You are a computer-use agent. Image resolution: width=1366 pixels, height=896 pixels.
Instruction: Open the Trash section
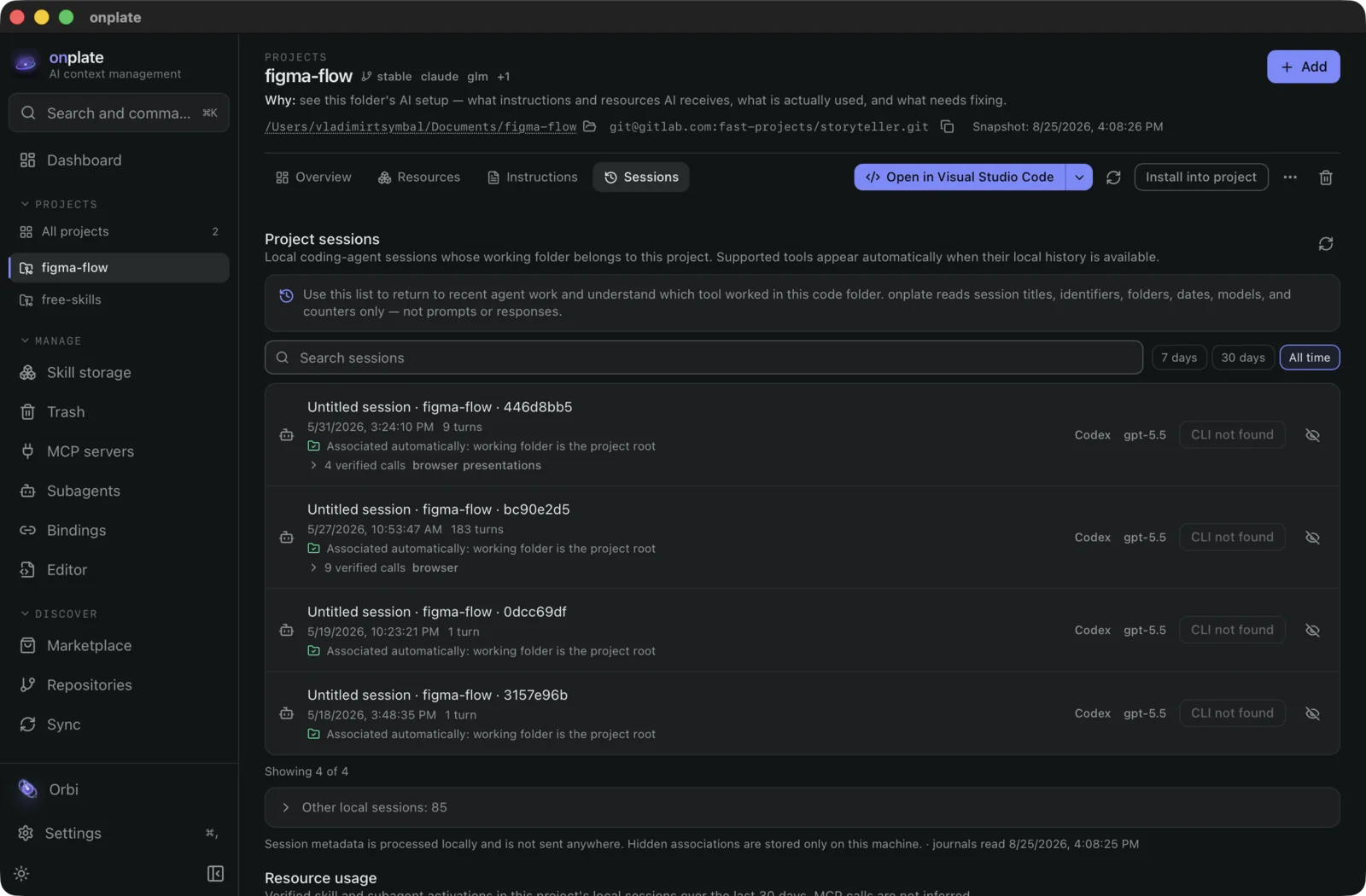pos(119,412)
